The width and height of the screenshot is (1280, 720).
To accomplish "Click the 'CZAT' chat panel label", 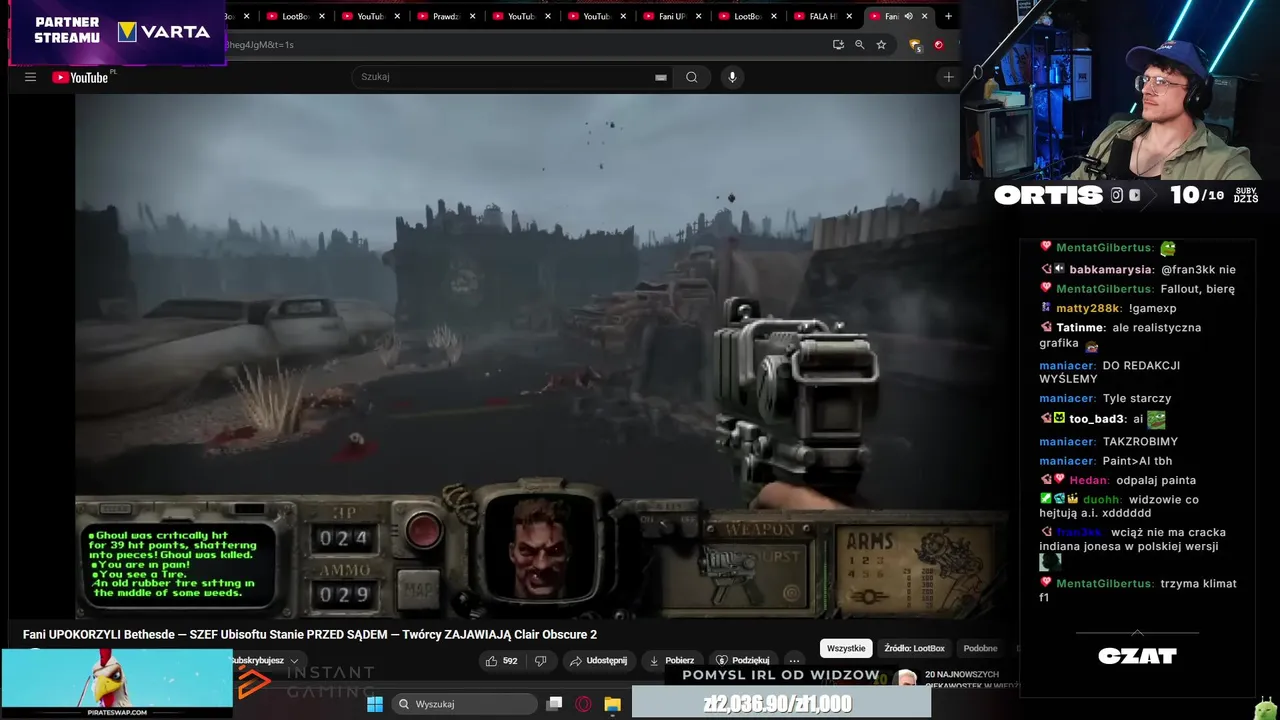I will 1137,656.
